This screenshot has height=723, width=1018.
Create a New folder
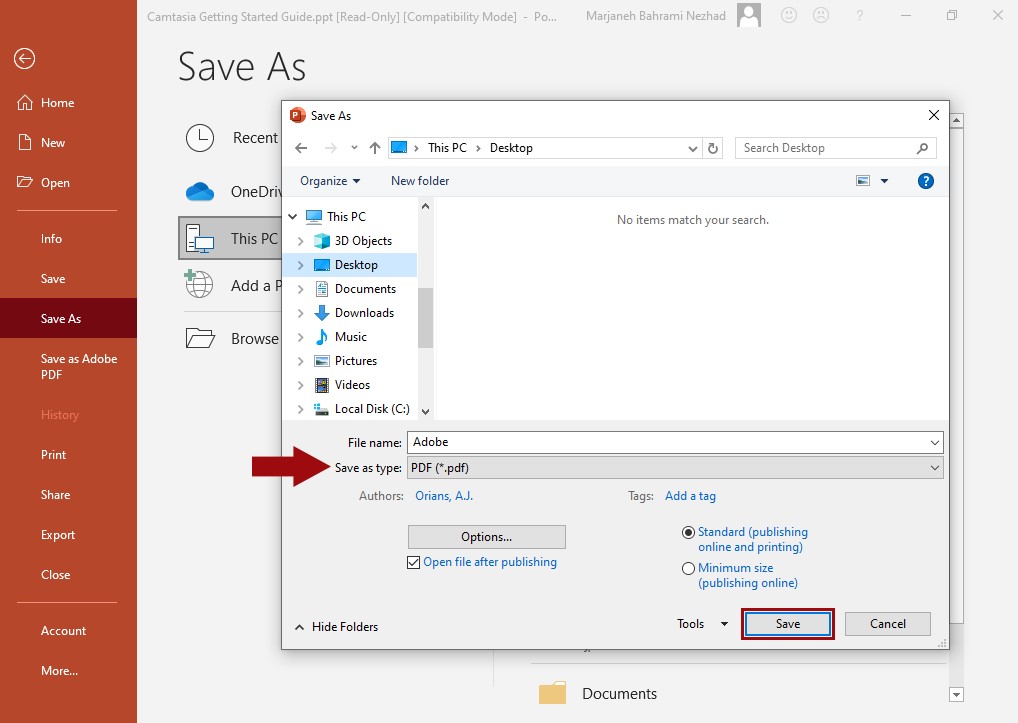click(420, 181)
